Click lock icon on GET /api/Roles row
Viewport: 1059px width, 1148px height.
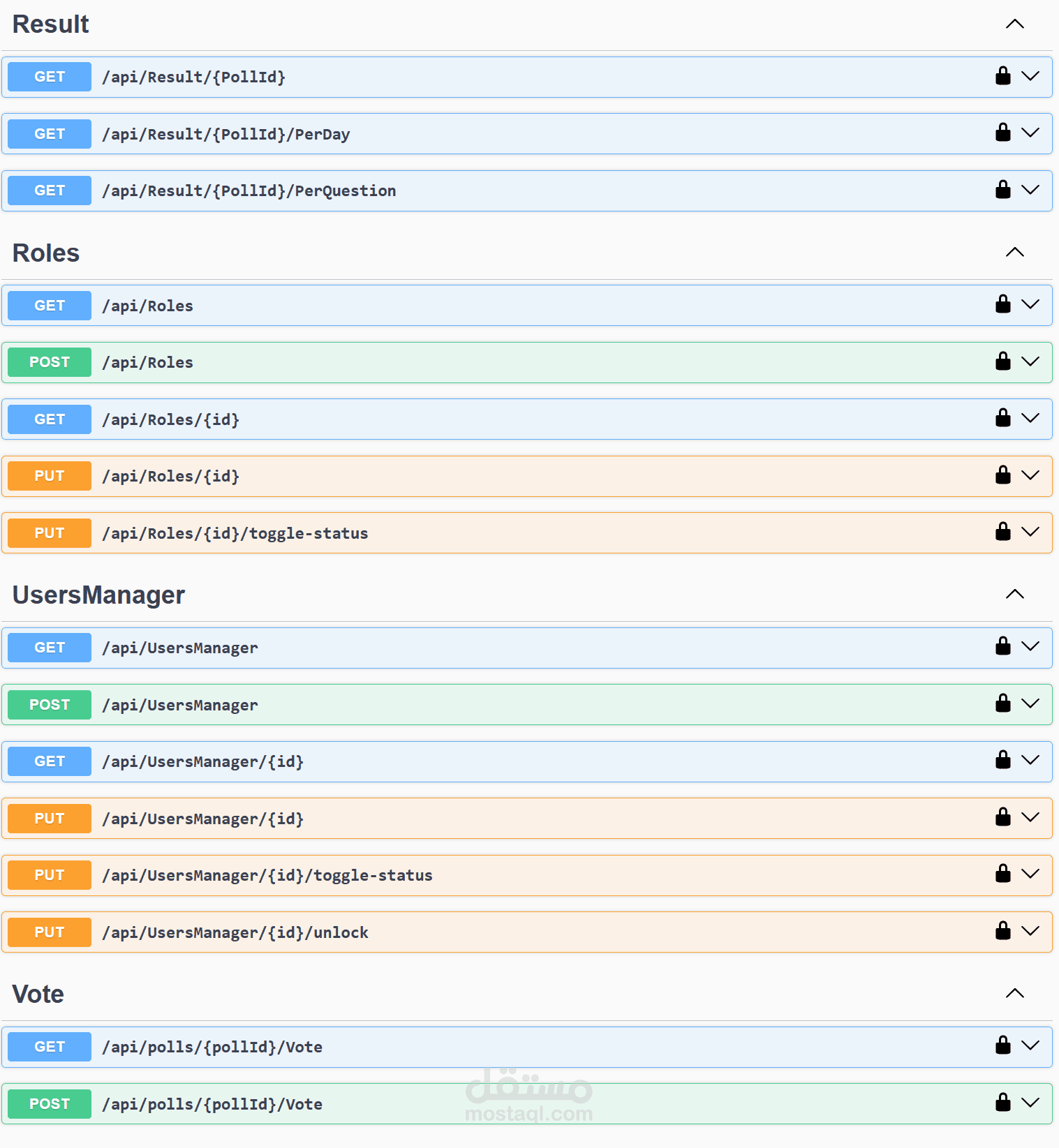click(x=1003, y=304)
